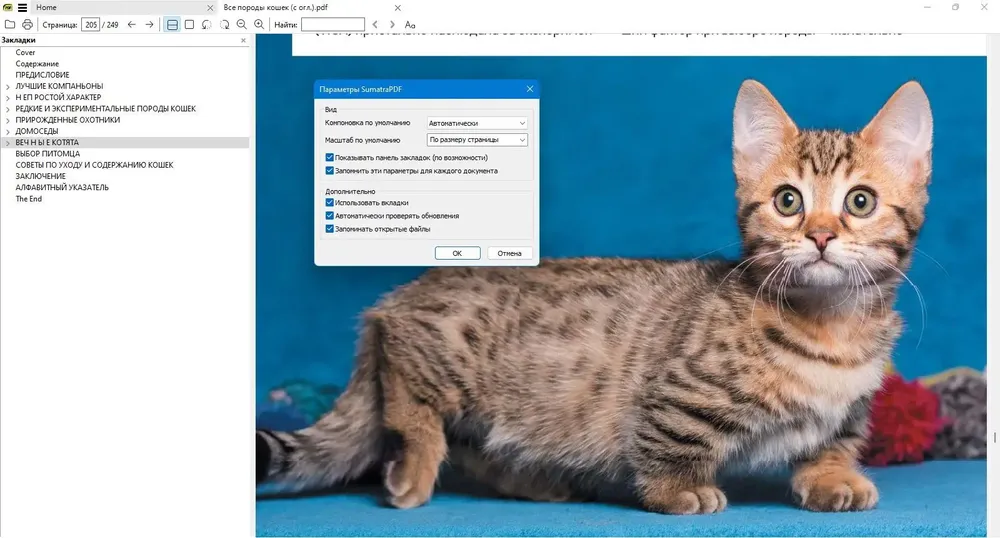Expand ВЕЧ Н Ы Е КОТЯТА bookmark

point(8,143)
